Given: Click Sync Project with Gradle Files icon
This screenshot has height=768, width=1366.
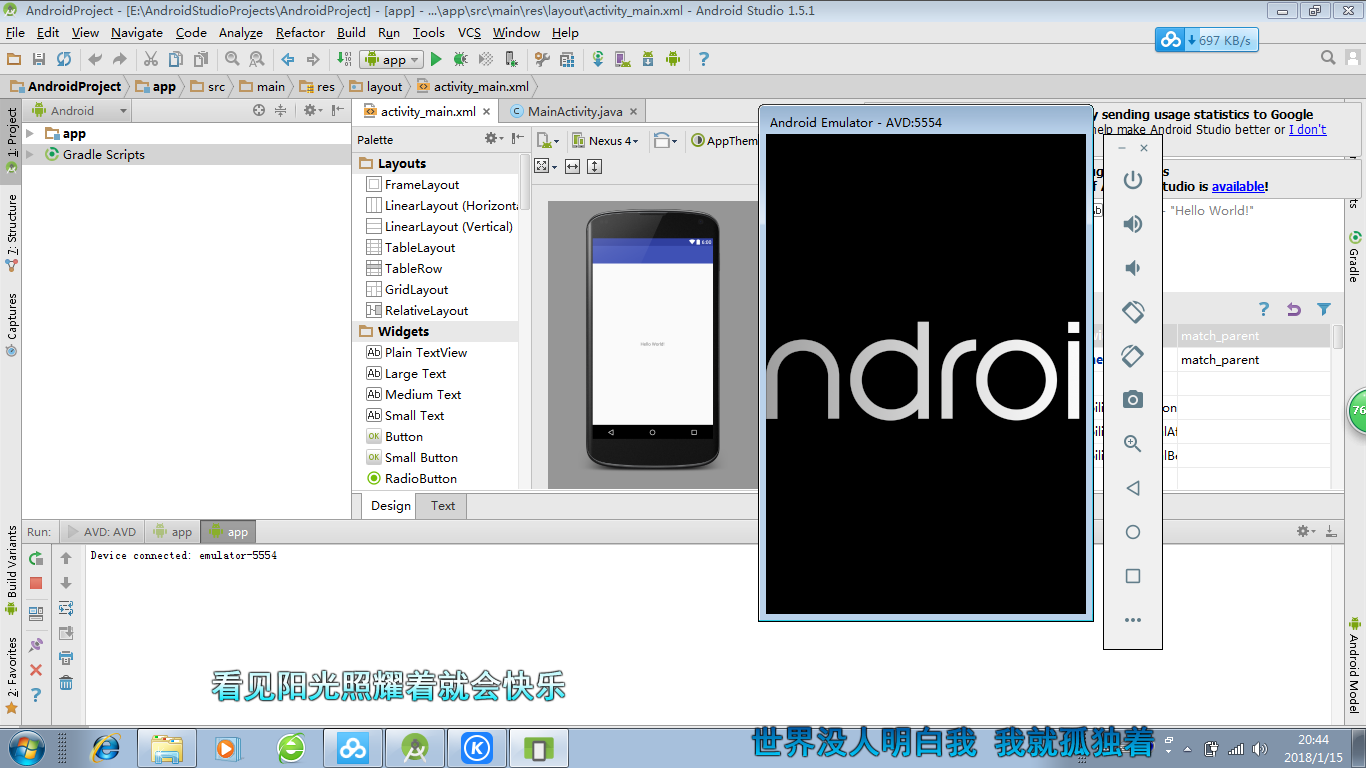Looking at the screenshot, I should [x=598, y=59].
